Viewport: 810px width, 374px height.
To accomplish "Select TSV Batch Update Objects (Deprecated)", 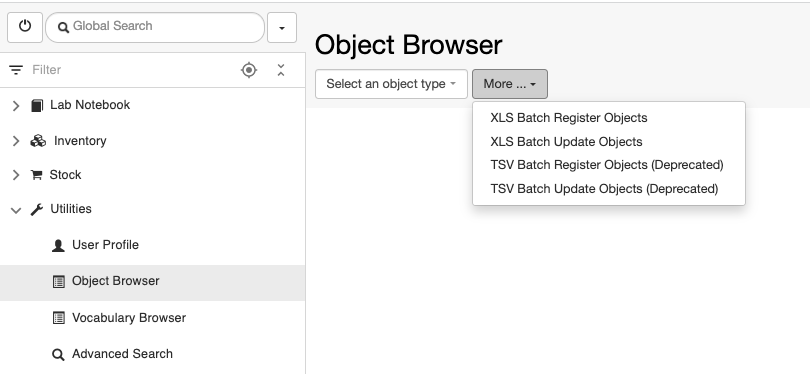I will (x=604, y=189).
